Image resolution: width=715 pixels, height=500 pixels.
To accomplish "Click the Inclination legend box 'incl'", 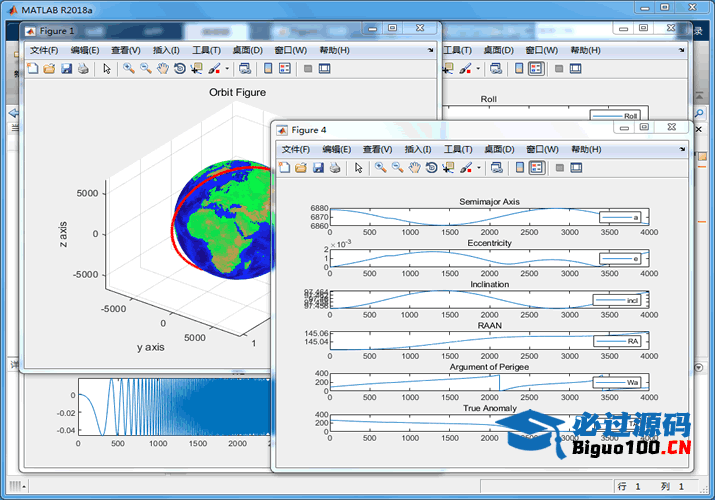I will 617,300.
